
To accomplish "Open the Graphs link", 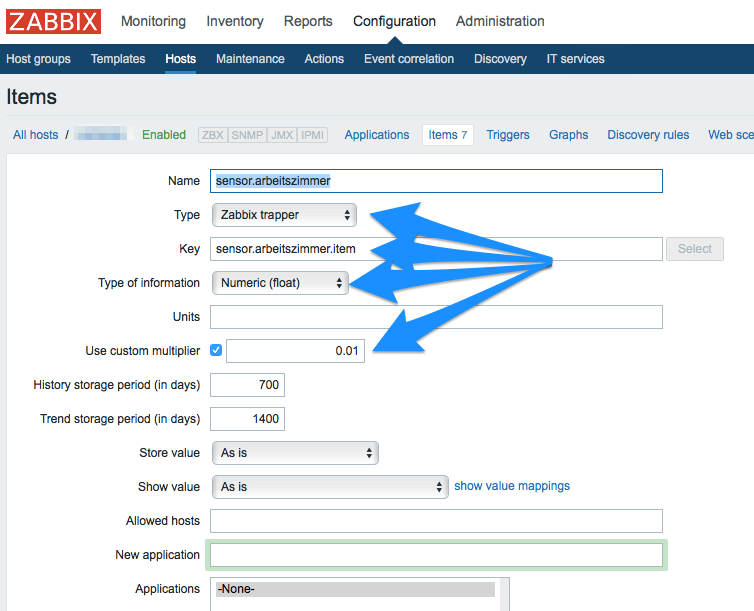I will pyautogui.click(x=568, y=135).
